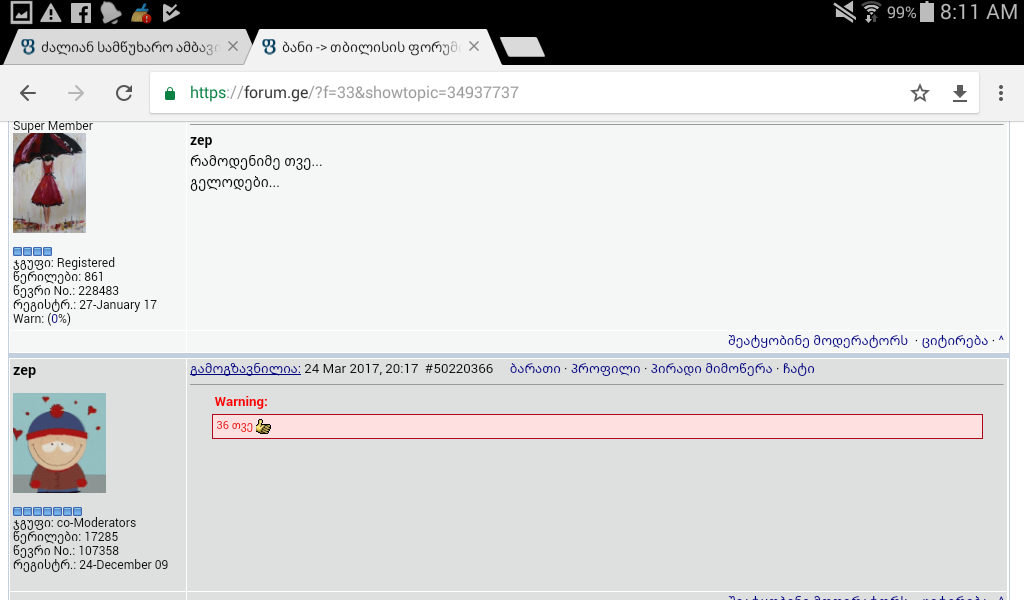Open the cleaner broom notification icon
This screenshot has width=1024, height=600.
tap(140, 12)
